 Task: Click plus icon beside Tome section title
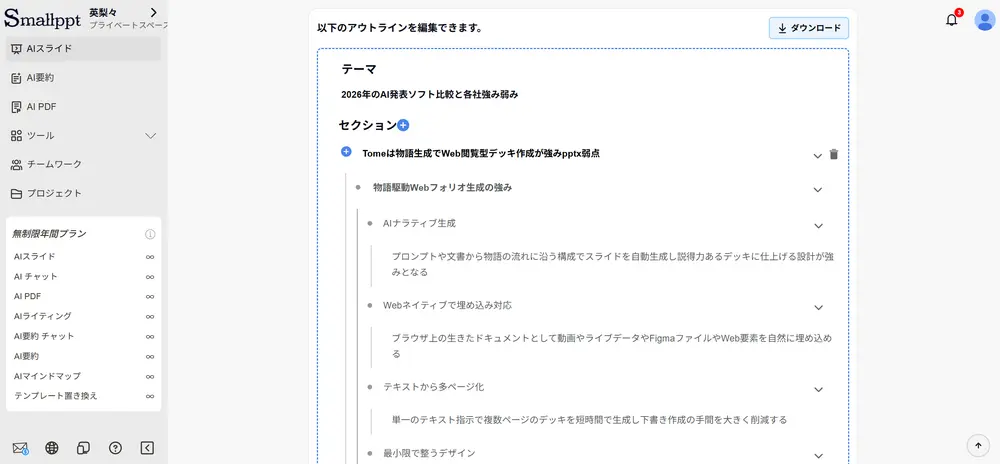click(x=346, y=152)
